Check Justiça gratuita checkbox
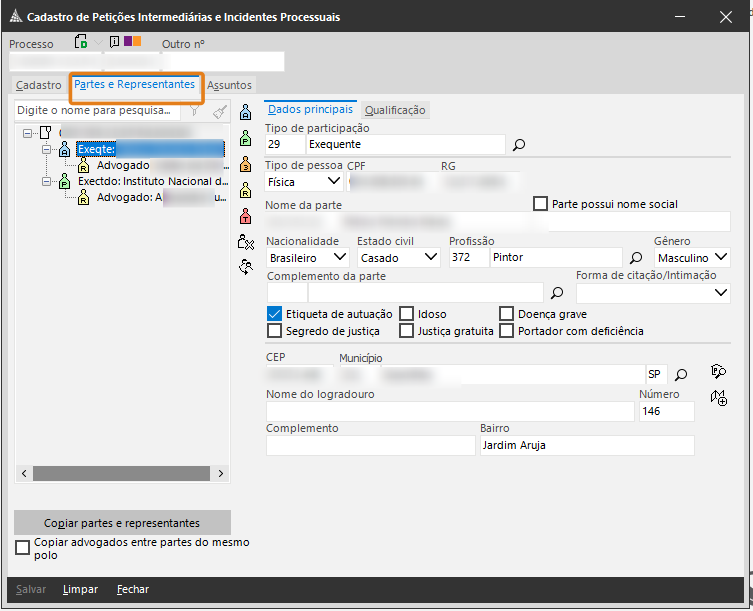 click(x=406, y=330)
